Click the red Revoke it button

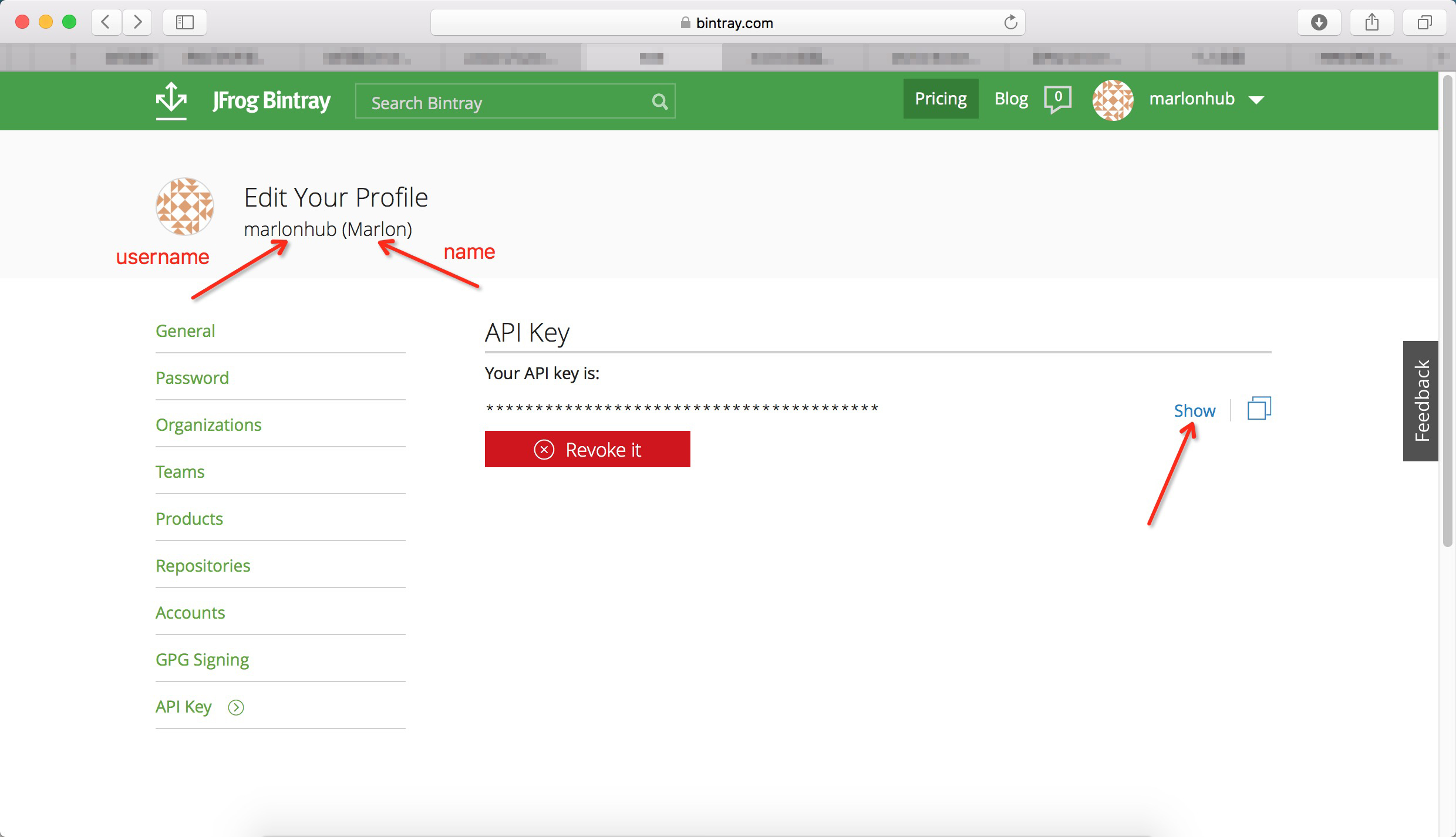pos(587,449)
